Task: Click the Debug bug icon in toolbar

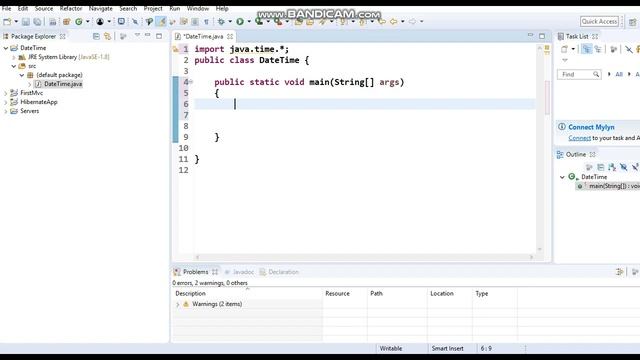Action: tap(221, 22)
